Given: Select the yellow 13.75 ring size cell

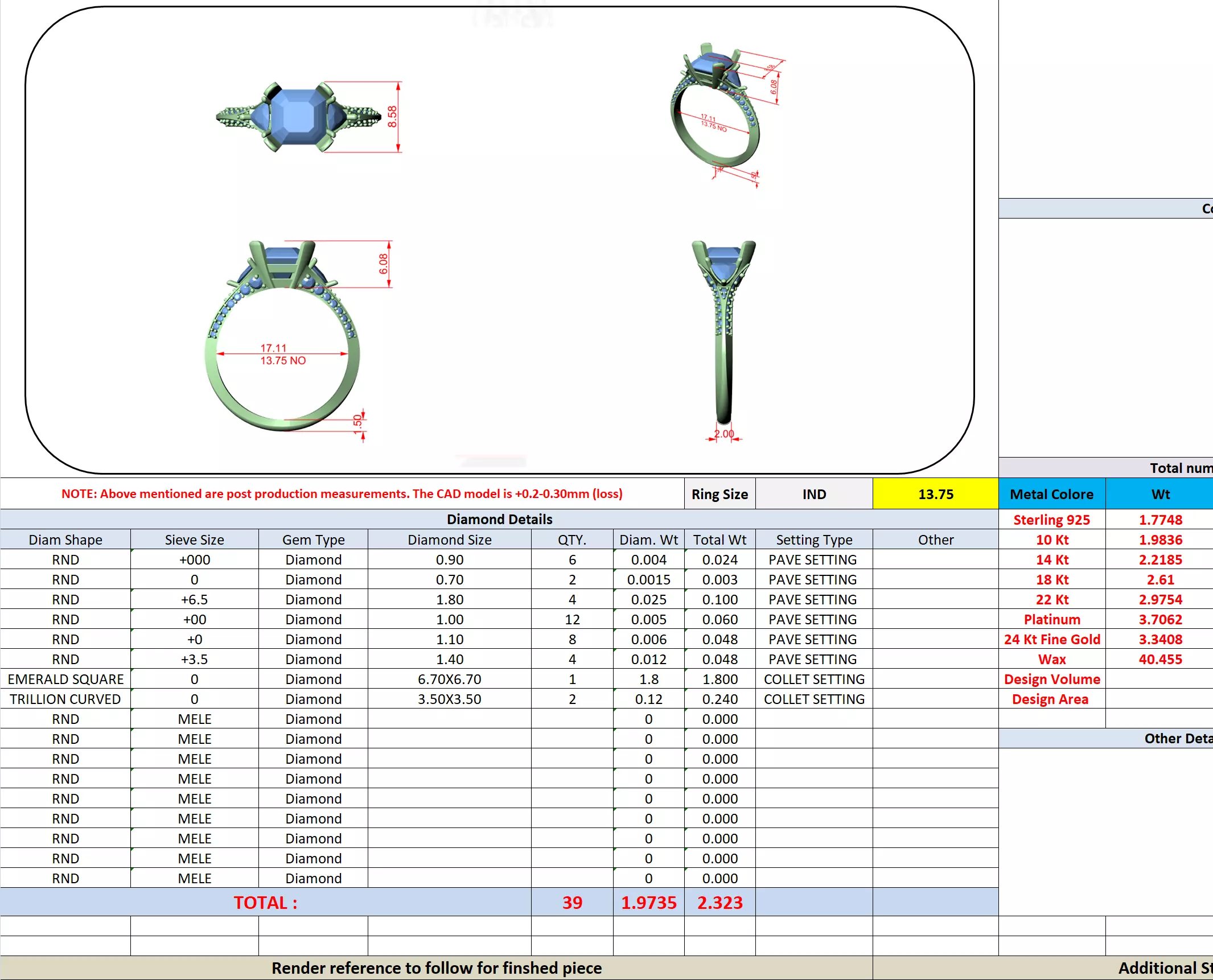Looking at the screenshot, I should point(935,494).
